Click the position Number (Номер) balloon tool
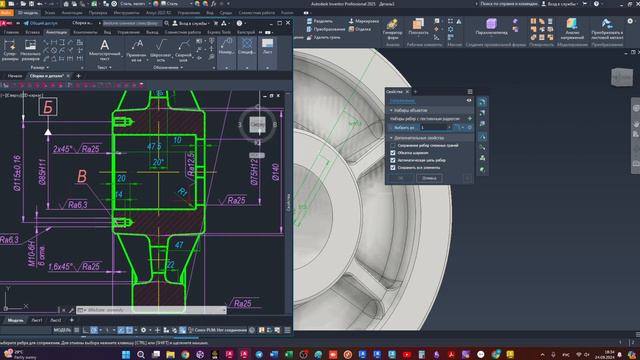 point(226,47)
